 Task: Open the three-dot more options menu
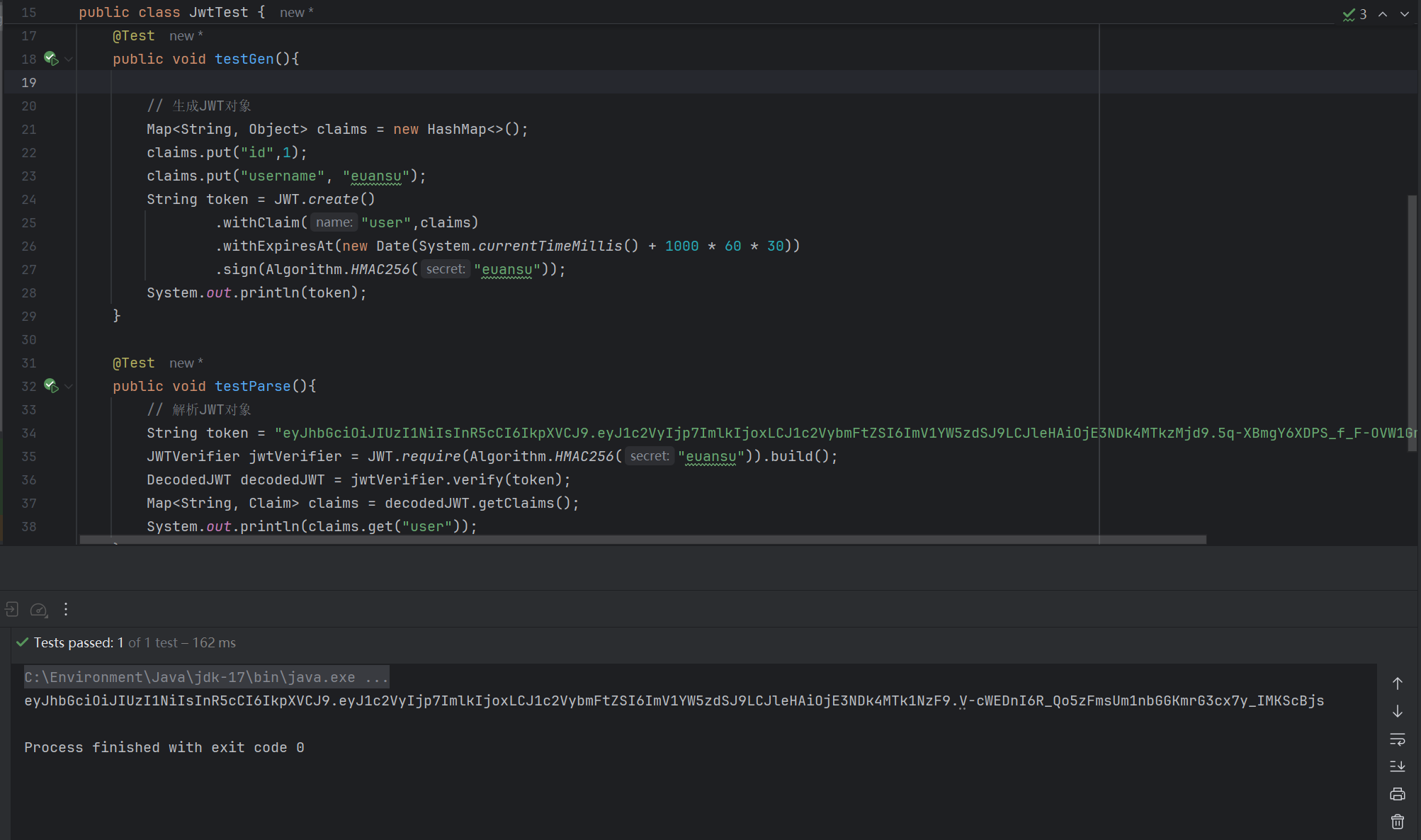point(66,609)
